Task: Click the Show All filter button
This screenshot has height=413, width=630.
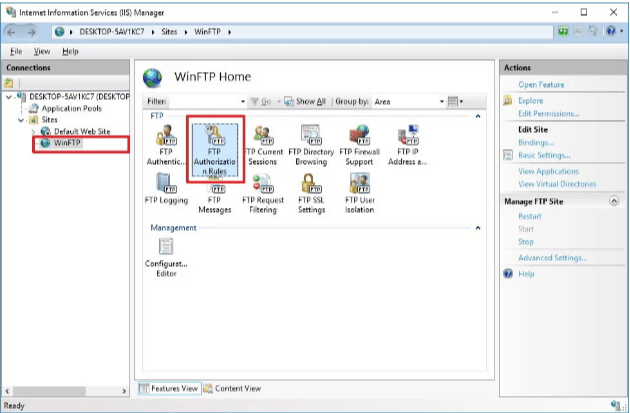Action: [x=305, y=101]
